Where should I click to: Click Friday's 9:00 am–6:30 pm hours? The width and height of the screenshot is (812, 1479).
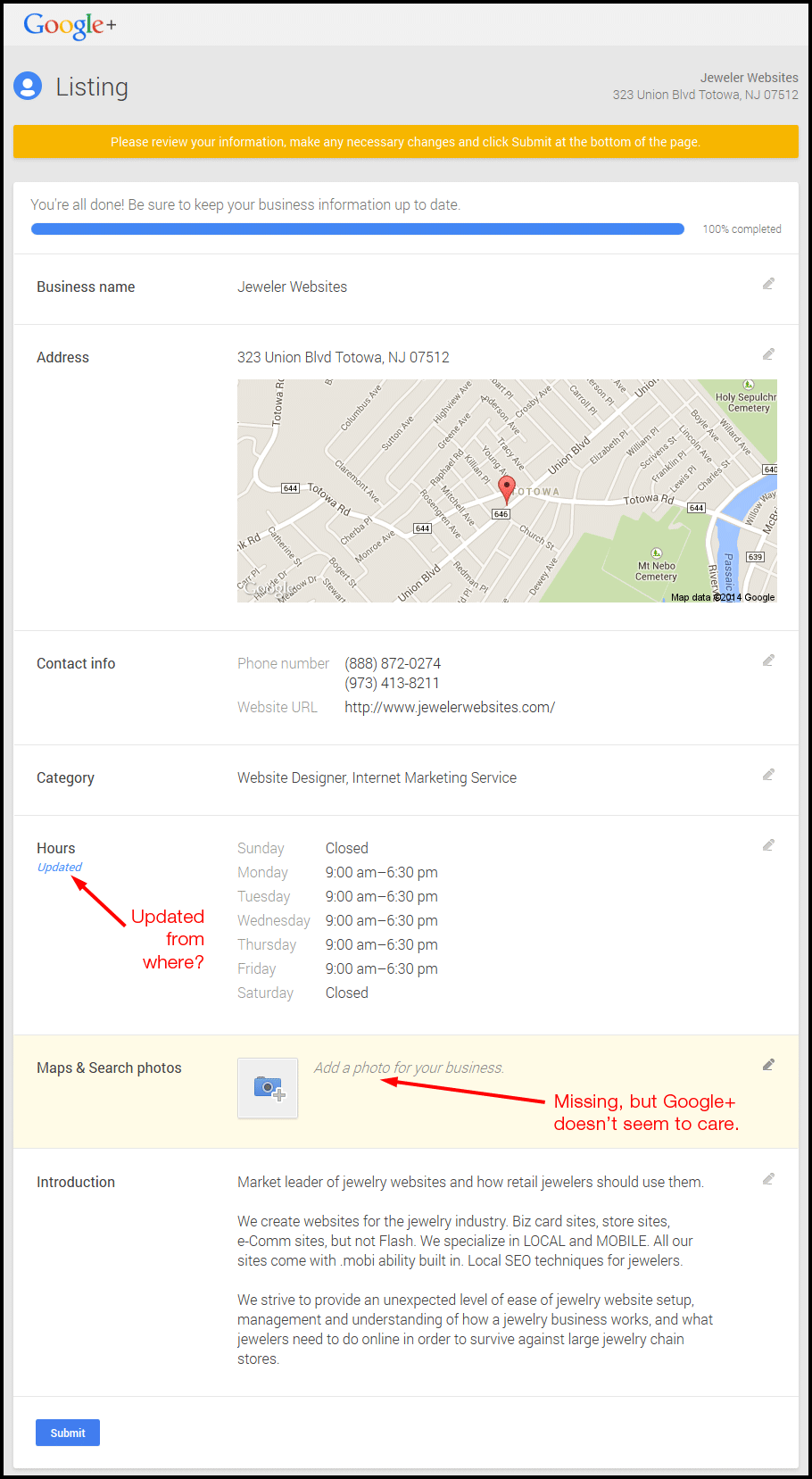pos(382,968)
